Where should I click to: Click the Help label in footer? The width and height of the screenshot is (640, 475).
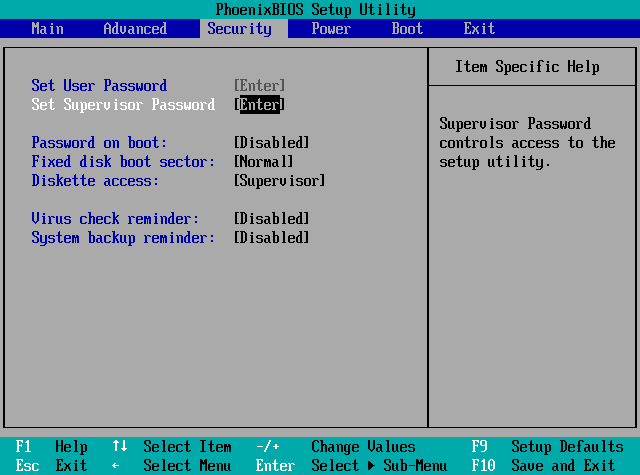[71, 446]
